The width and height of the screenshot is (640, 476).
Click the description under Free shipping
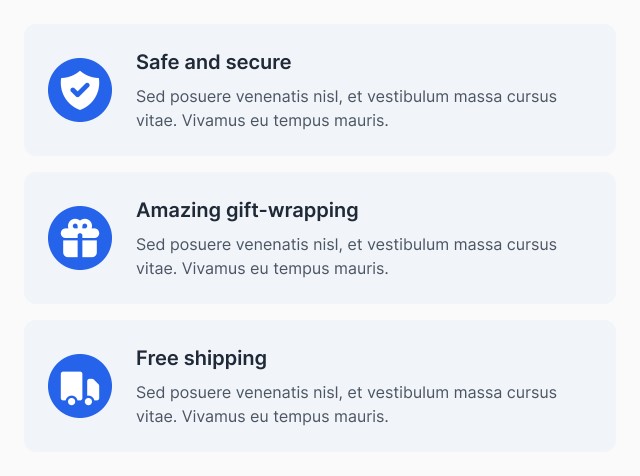pyautogui.click(x=347, y=405)
